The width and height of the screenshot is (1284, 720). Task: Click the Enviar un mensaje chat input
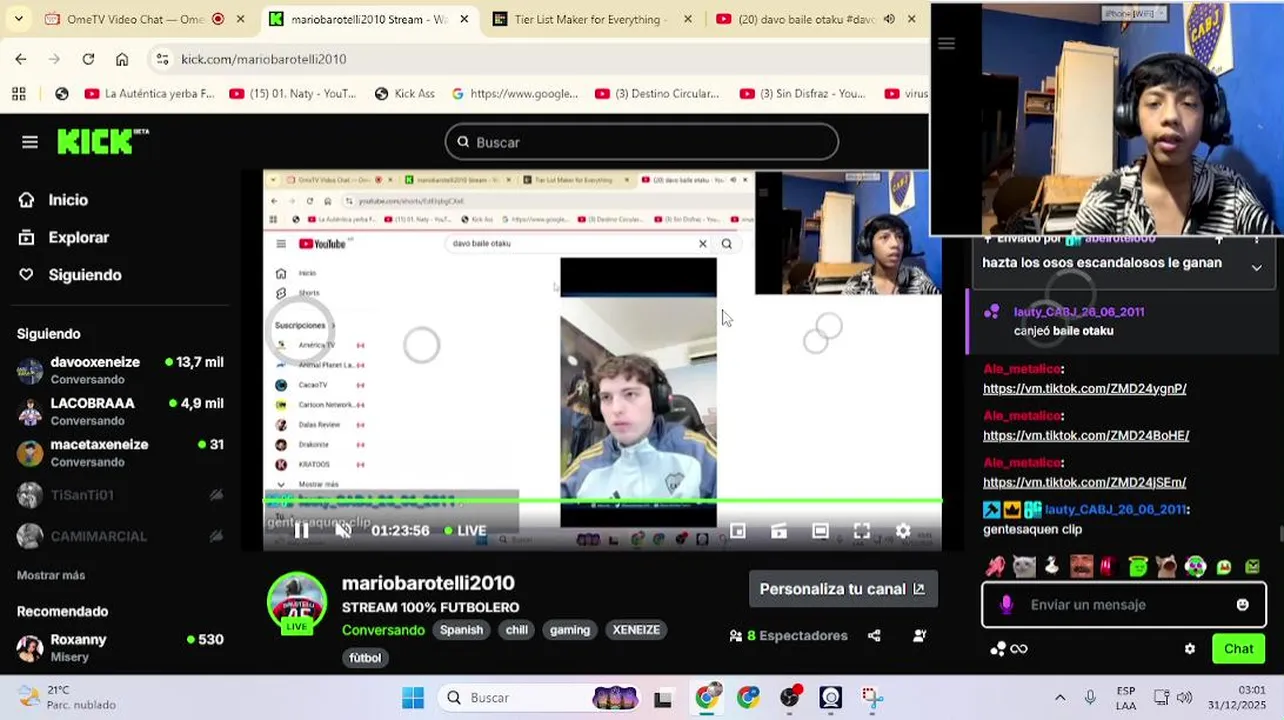click(1124, 605)
